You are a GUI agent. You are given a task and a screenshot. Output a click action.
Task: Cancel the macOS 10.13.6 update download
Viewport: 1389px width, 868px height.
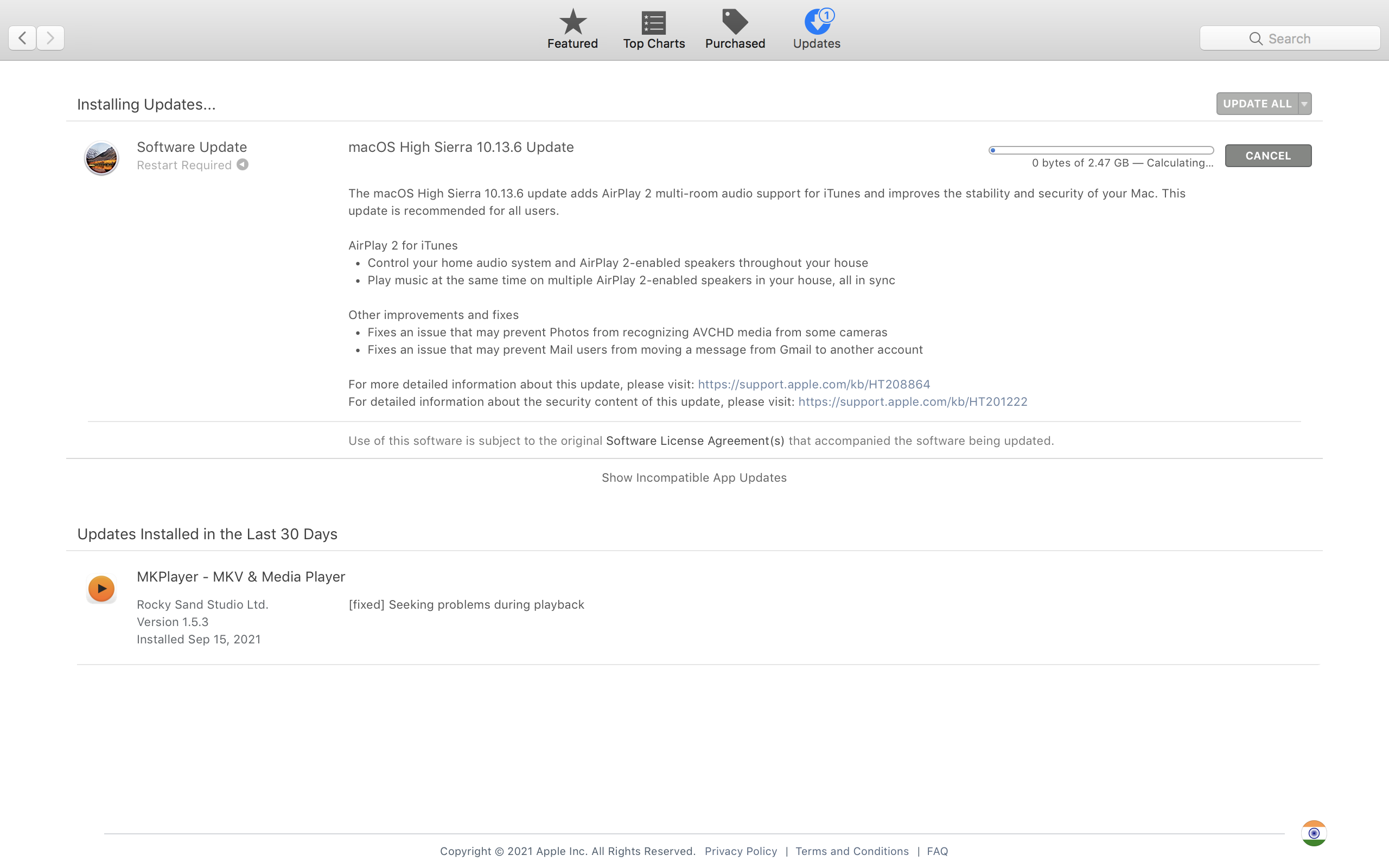coord(1268,156)
